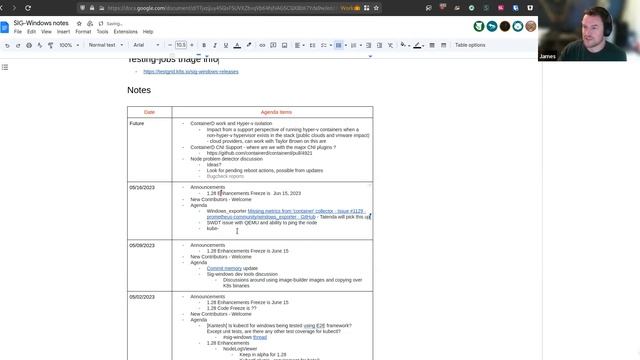Click the first green collaborator avatar

click(479, 27)
